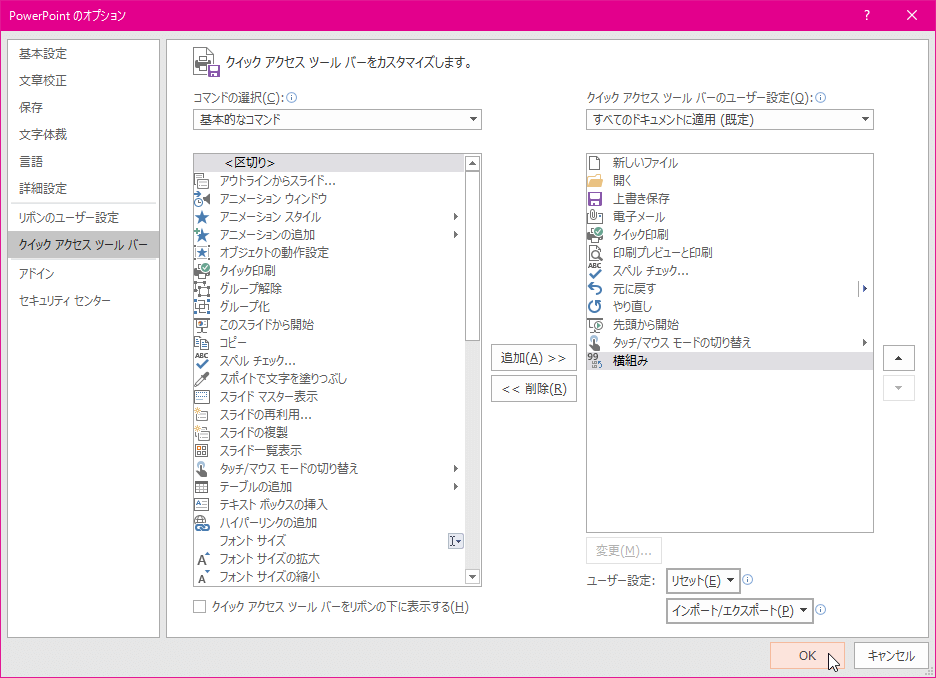Image resolution: width=936 pixels, height=678 pixels.
Task: Open the リセット dropdown button
Action: pos(703,581)
